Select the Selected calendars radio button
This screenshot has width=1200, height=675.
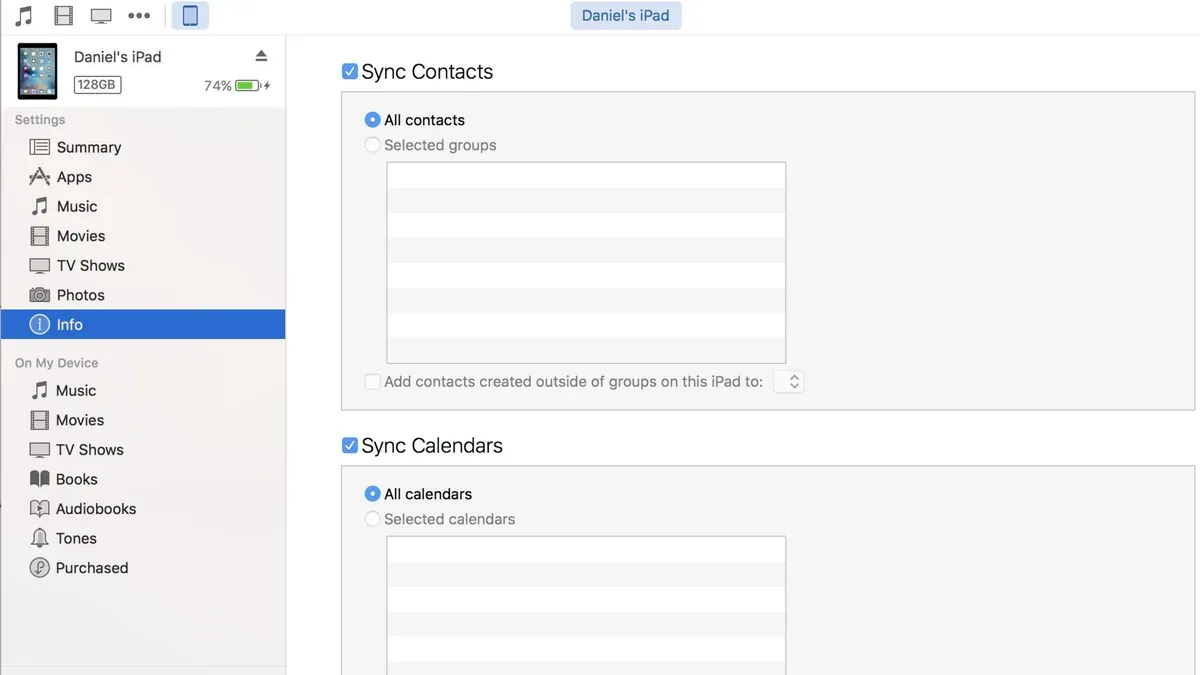click(372, 519)
